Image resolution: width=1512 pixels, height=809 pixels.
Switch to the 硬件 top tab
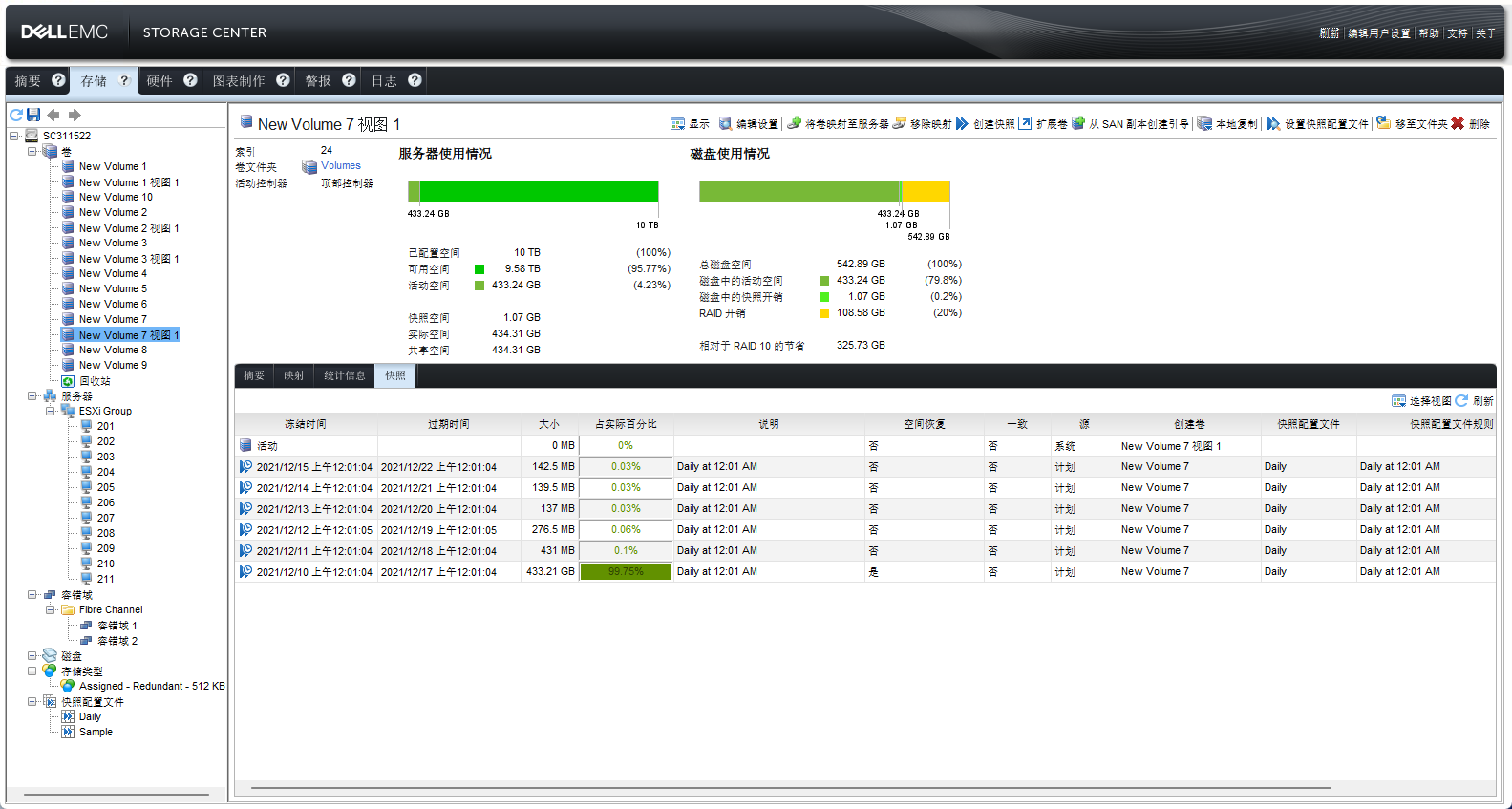coord(160,81)
